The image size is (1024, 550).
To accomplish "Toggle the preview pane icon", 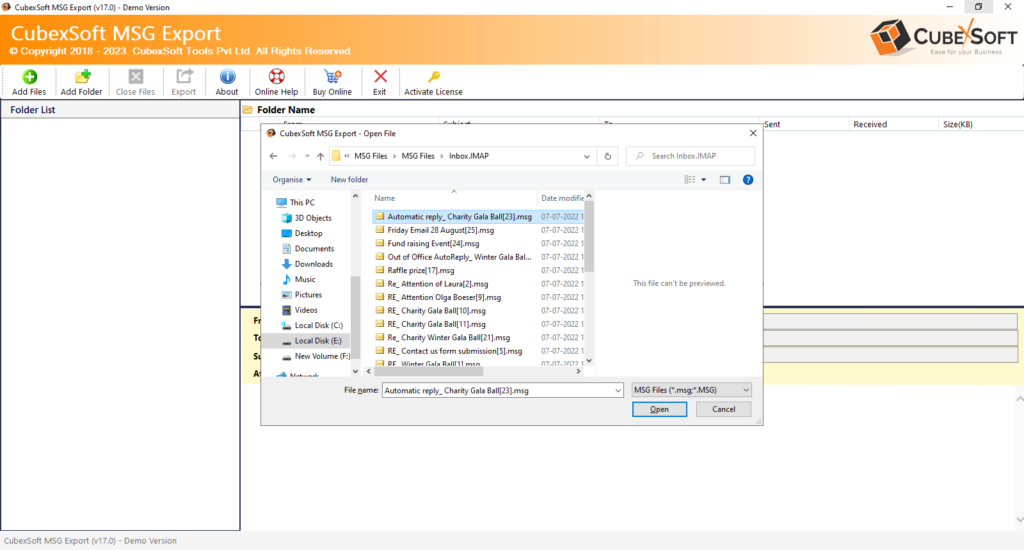I will 725,180.
